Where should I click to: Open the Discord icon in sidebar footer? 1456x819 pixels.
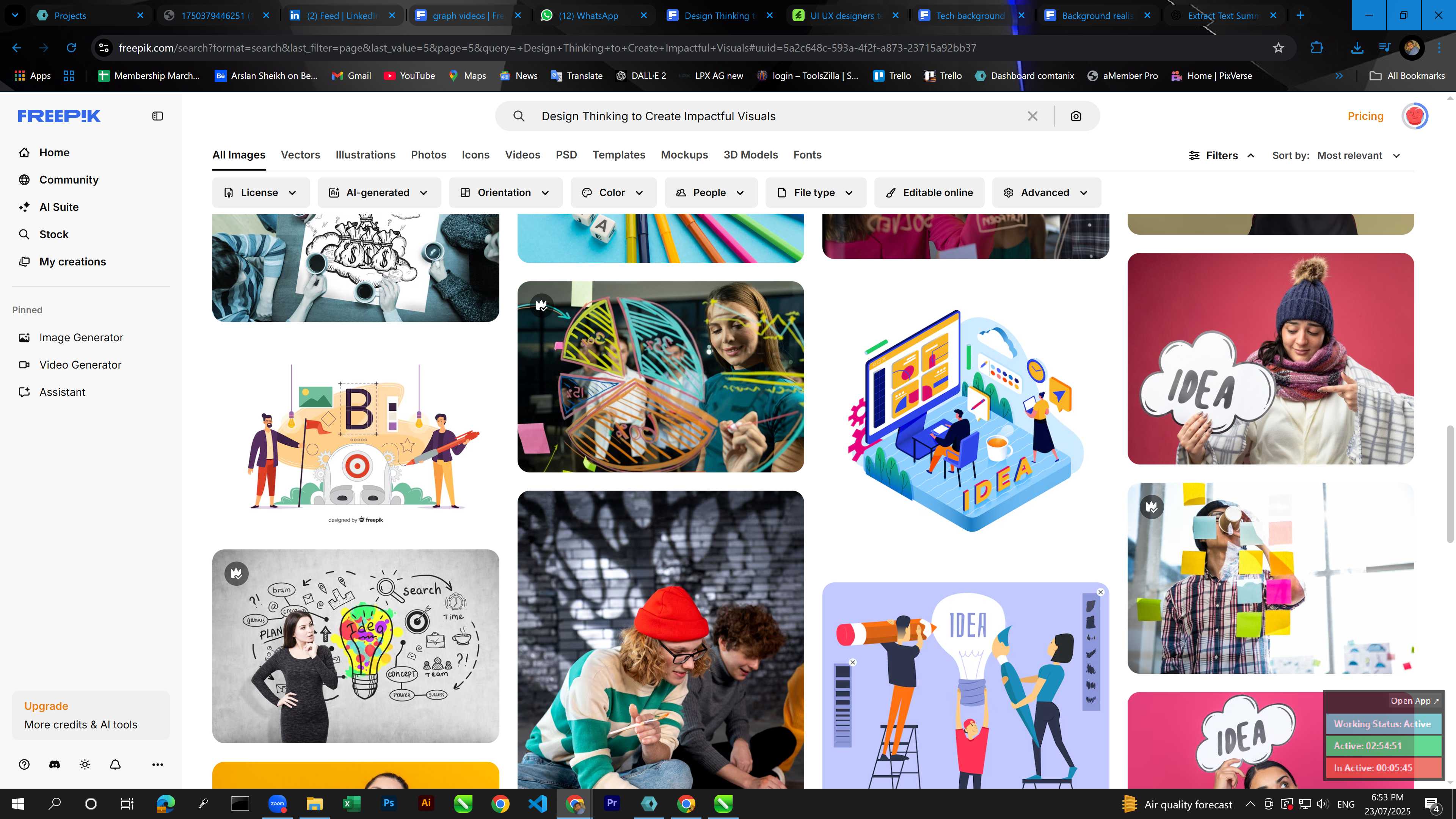(54, 764)
